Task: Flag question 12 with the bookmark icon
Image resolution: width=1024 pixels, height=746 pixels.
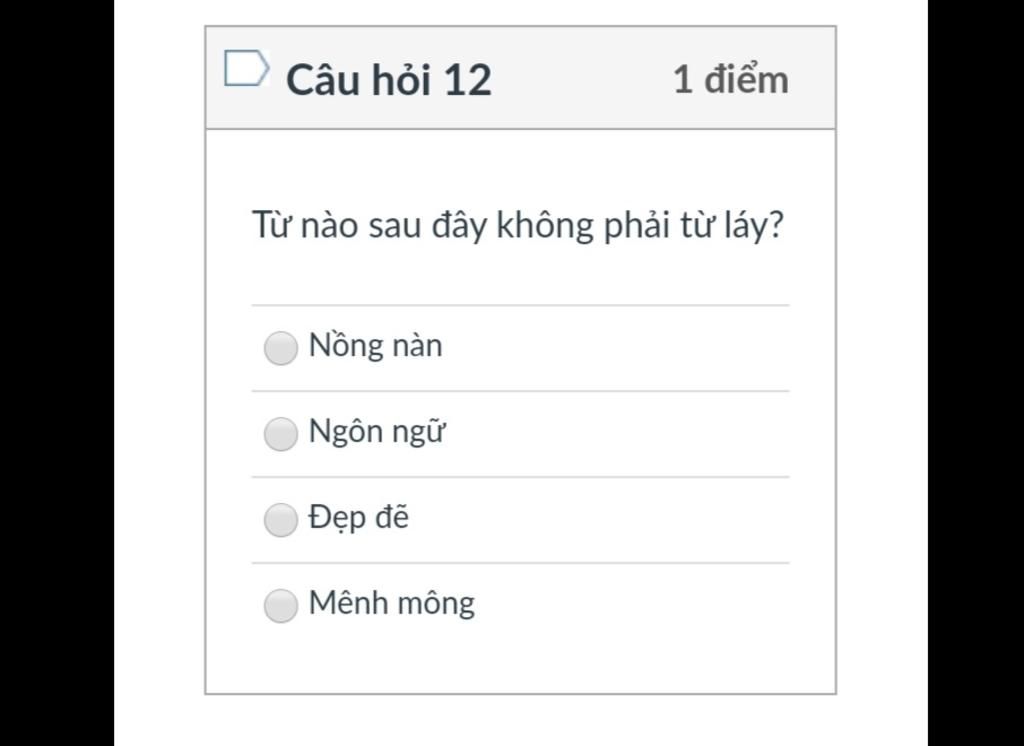Action: [246, 70]
